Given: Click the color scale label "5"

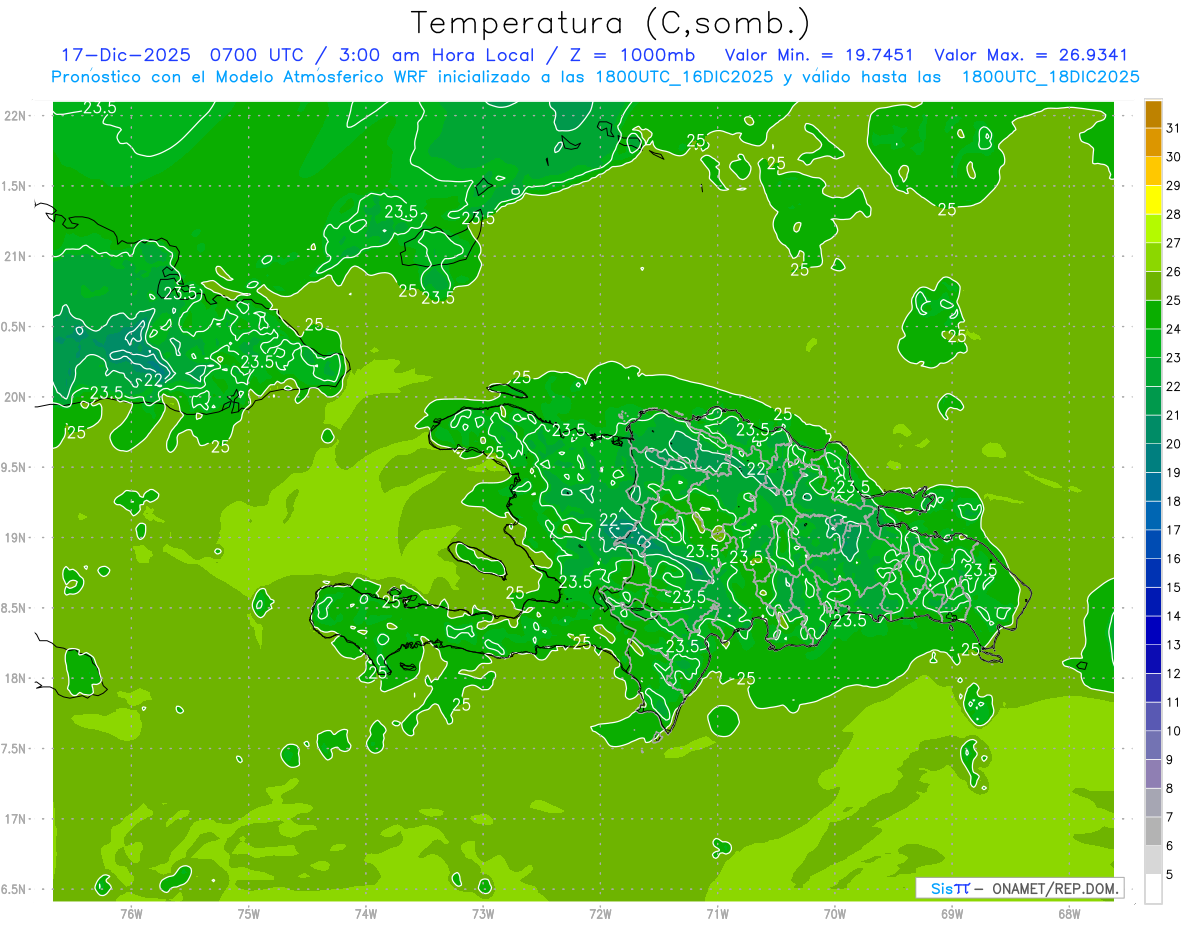Looking at the screenshot, I should pos(1169,875).
